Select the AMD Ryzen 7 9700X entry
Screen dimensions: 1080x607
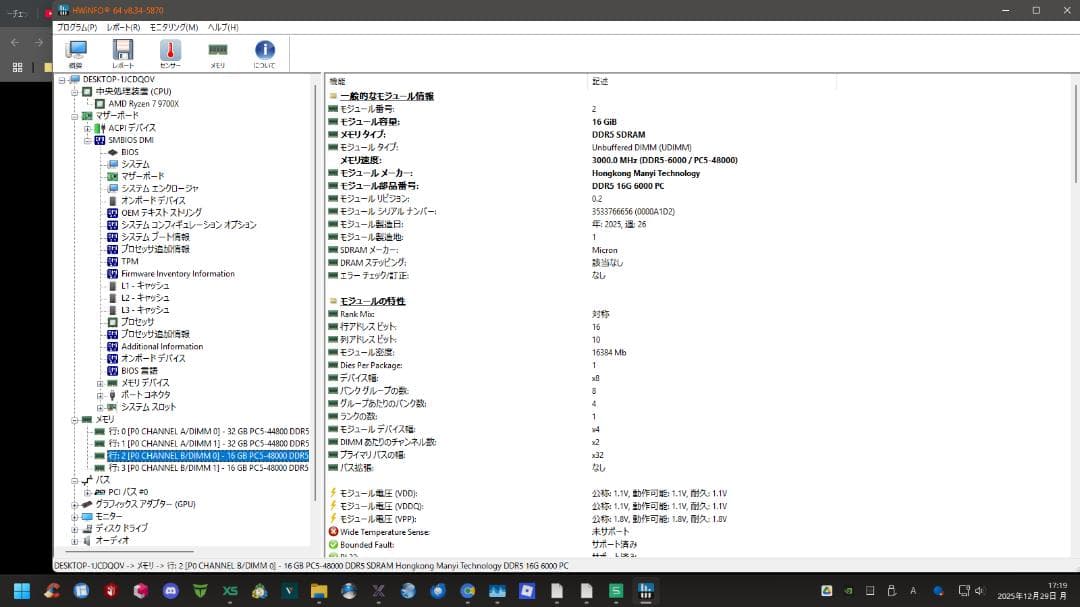[x=143, y=103]
